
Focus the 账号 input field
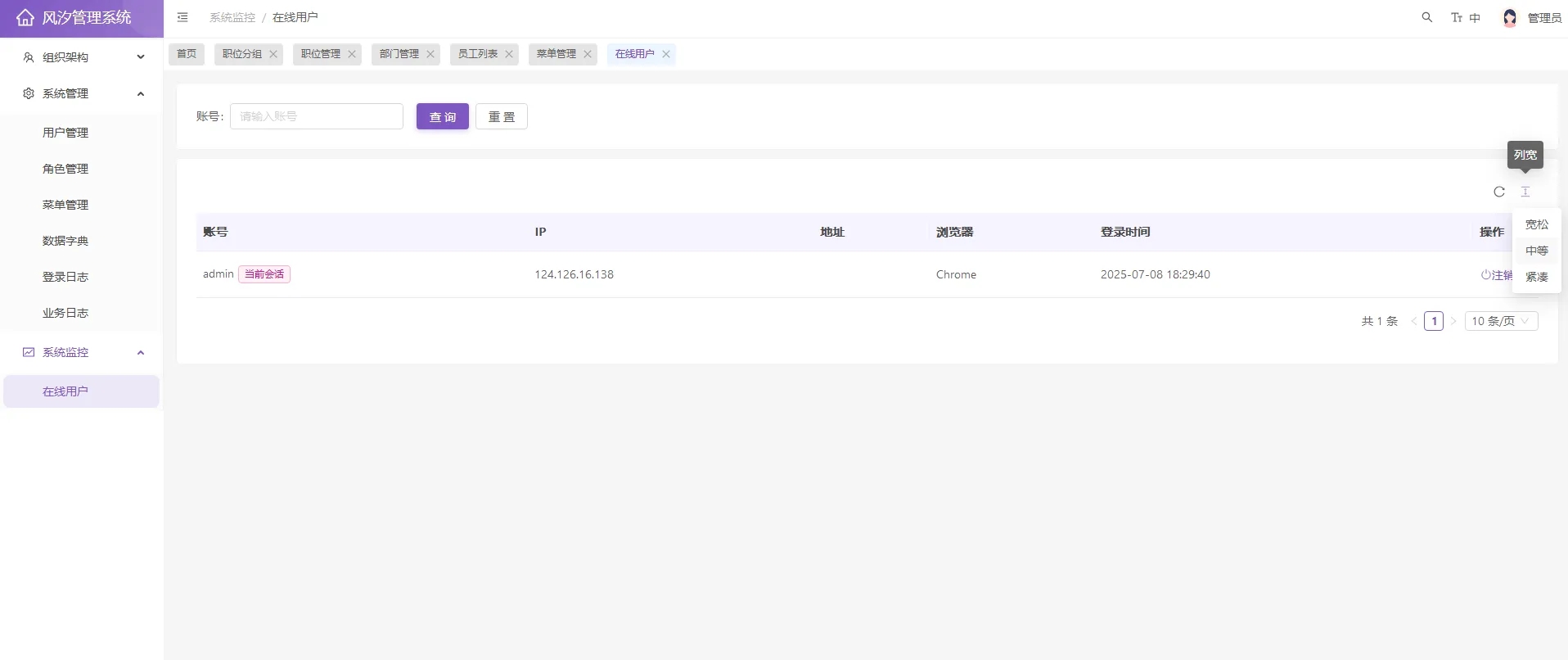[316, 116]
